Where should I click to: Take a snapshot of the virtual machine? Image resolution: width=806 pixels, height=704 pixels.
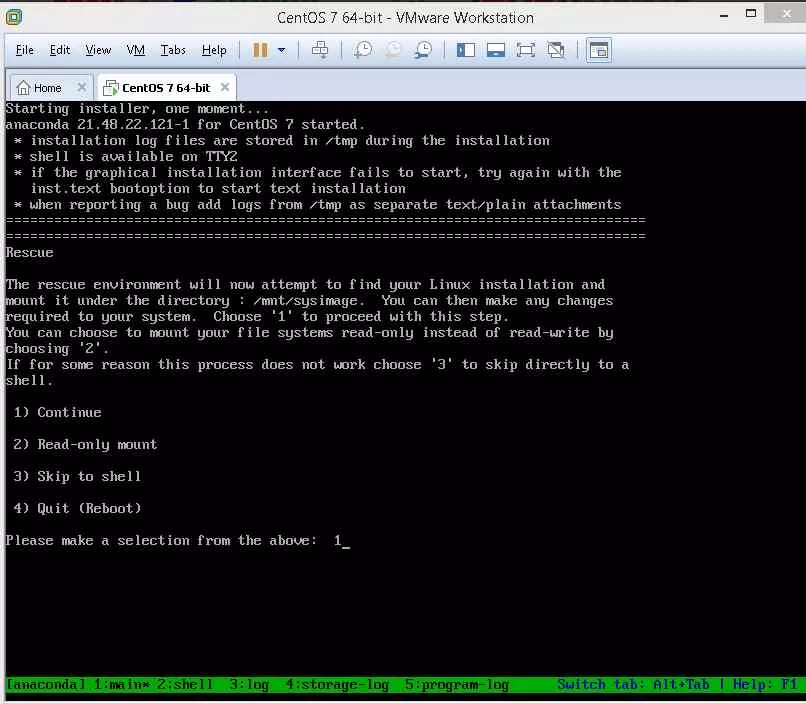pyautogui.click(x=363, y=50)
